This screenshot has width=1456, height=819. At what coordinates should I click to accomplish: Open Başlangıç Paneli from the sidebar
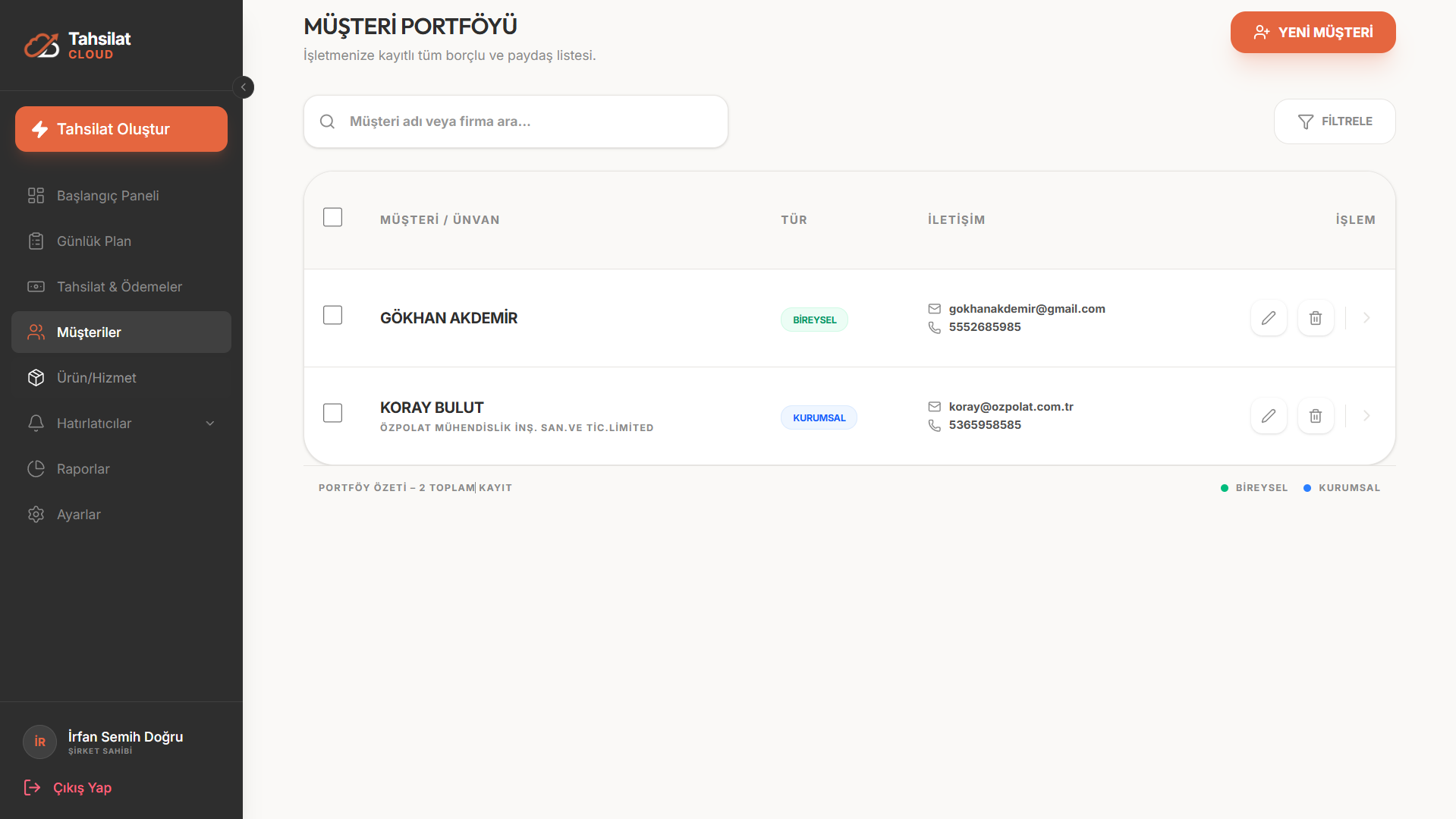(x=121, y=196)
